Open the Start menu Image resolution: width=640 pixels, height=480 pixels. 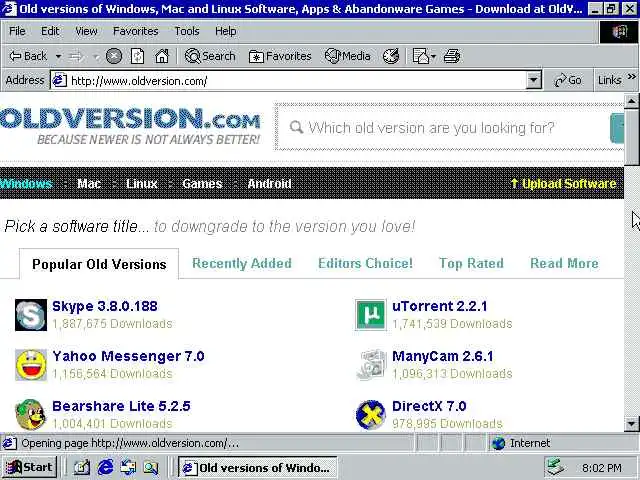click(x=29, y=467)
